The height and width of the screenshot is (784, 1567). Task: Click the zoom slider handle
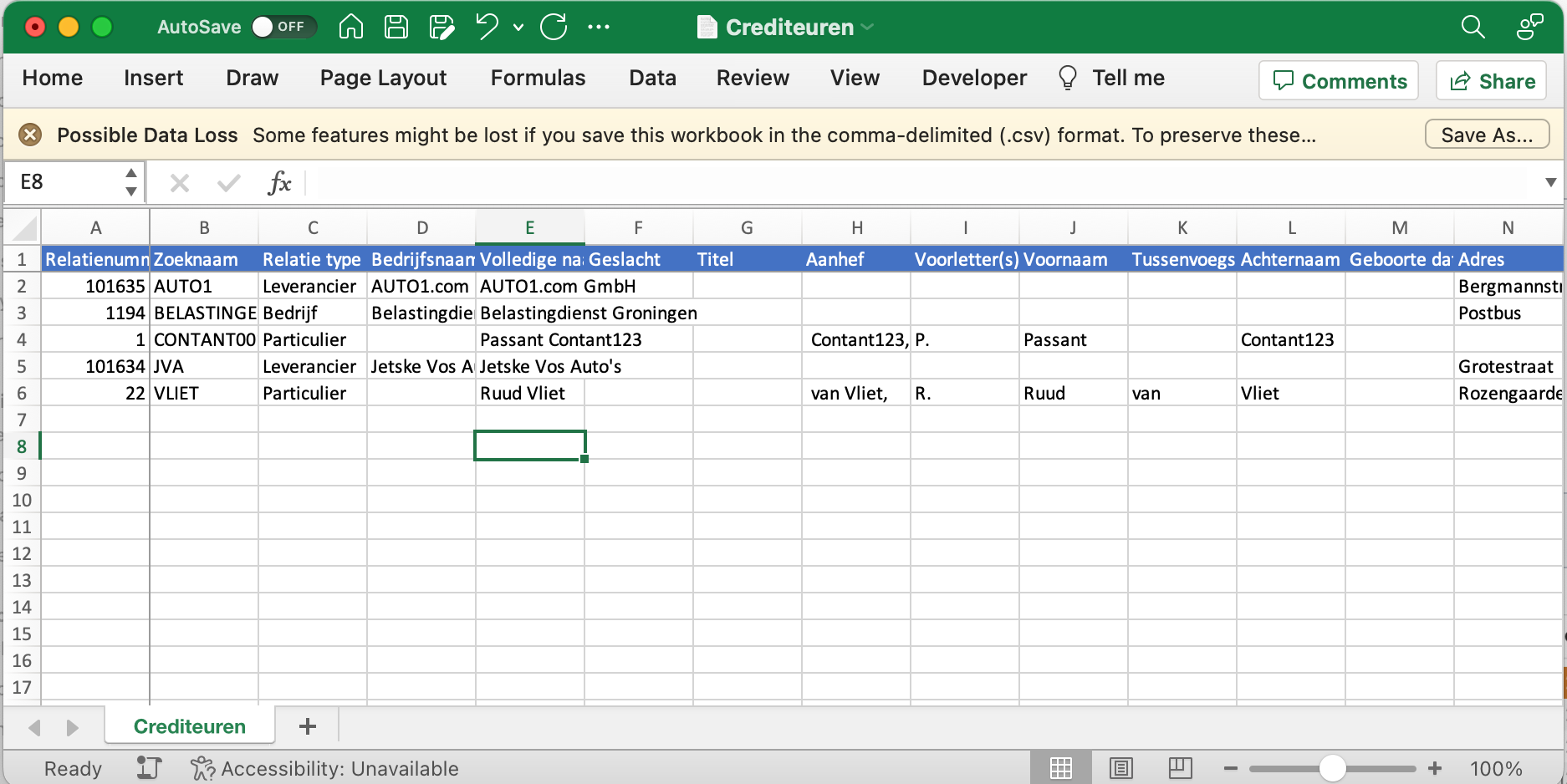click(1332, 768)
